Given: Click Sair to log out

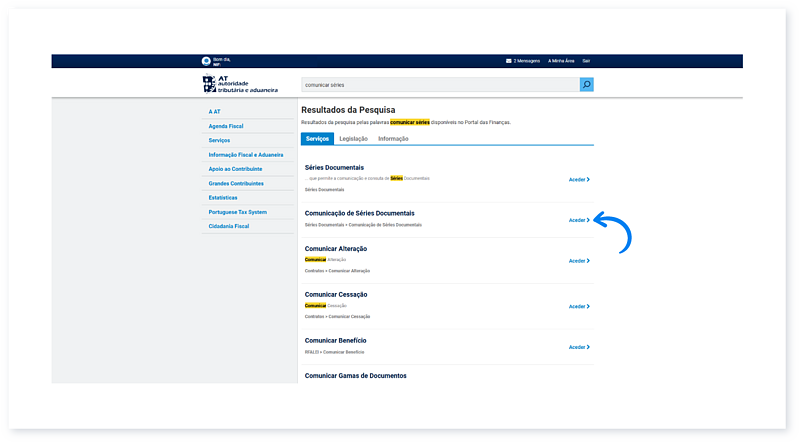Looking at the screenshot, I should (x=586, y=61).
